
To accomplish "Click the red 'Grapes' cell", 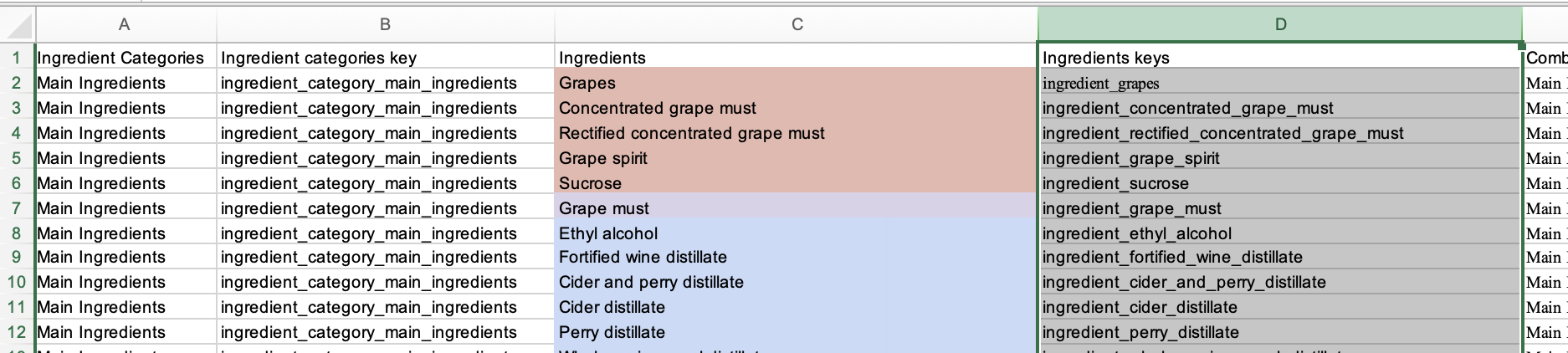I will (796, 83).
